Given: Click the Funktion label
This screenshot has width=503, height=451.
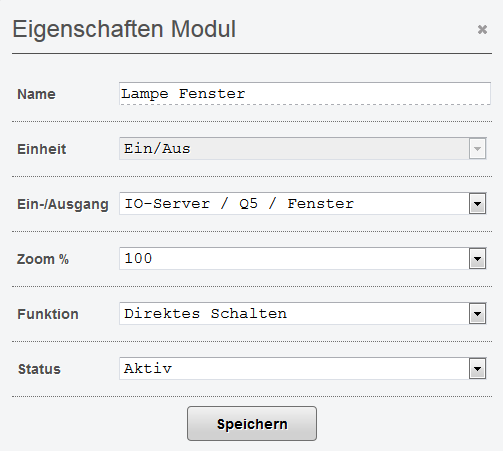Looking at the screenshot, I should [x=48, y=314].
